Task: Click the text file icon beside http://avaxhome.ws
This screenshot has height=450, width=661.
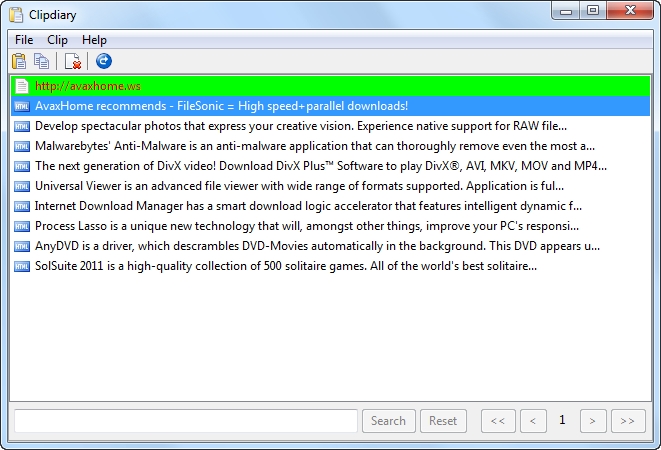Action: [x=21, y=86]
